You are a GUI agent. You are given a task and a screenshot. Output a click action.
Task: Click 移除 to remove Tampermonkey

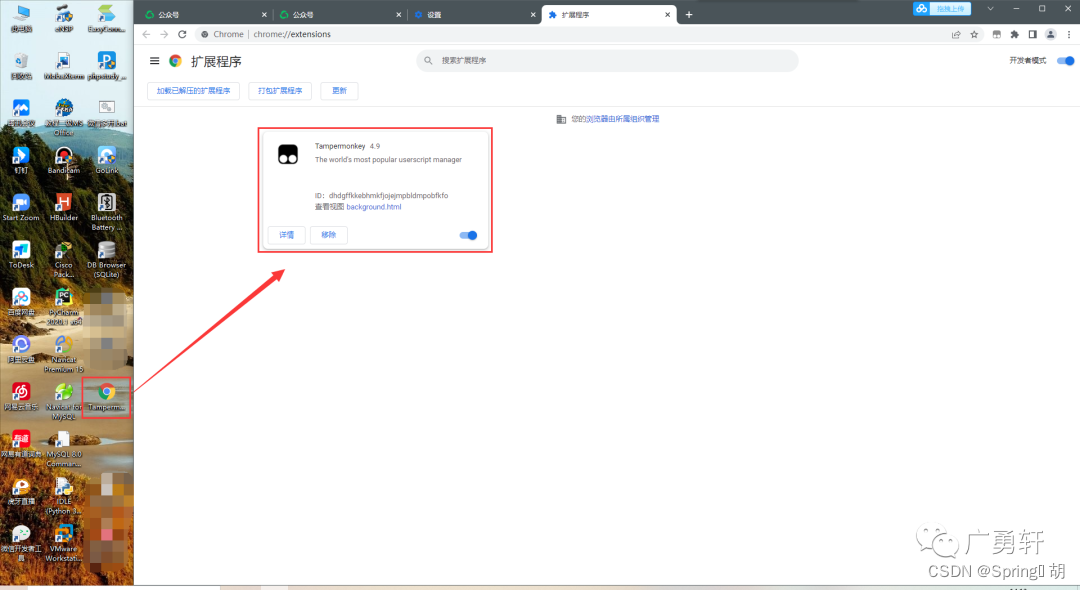click(329, 235)
